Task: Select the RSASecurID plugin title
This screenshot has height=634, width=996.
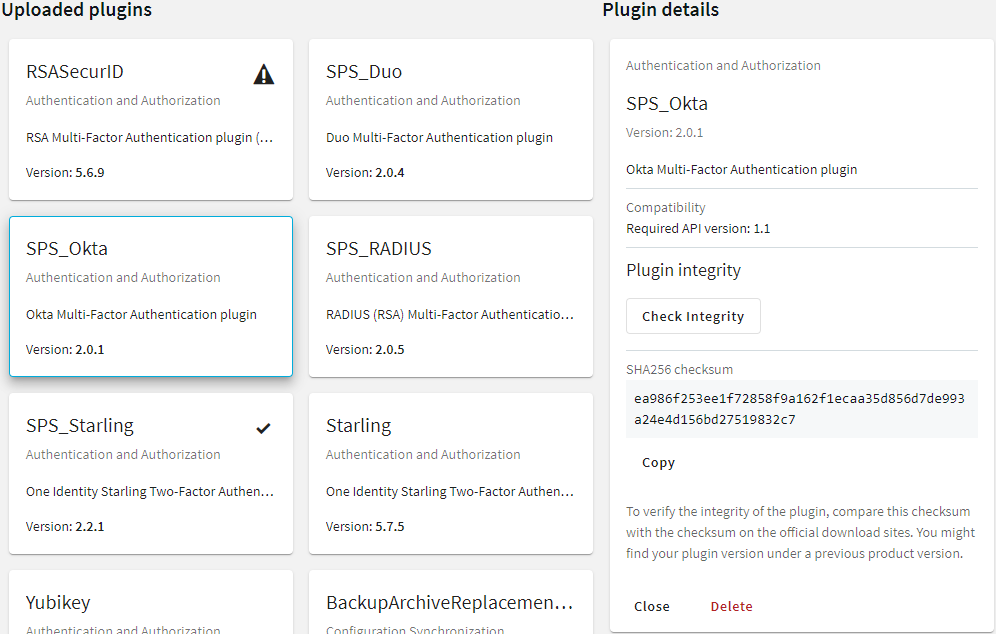Action: click(x=75, y=72)
